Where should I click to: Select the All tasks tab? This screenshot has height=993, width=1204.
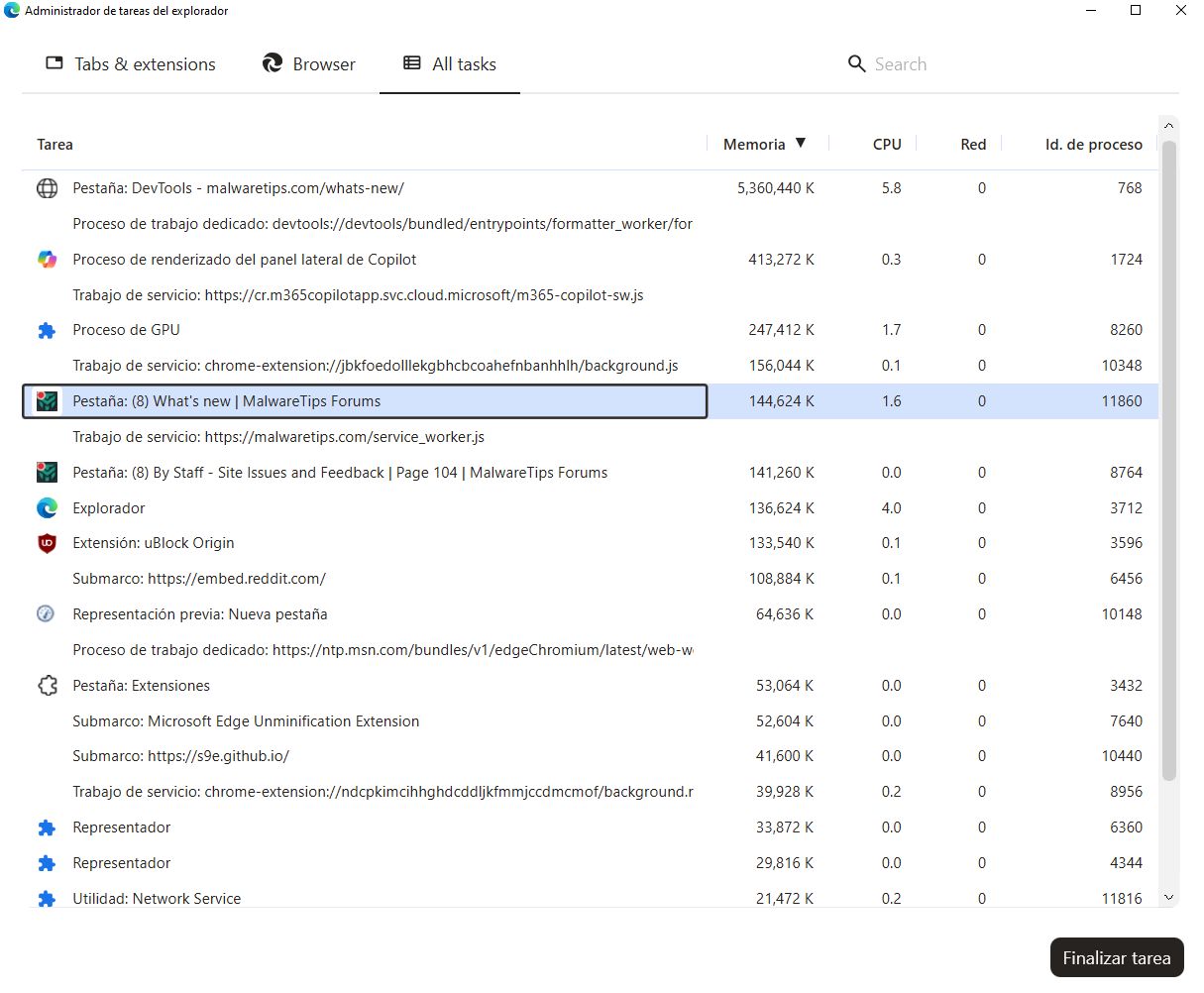point(450,64)
